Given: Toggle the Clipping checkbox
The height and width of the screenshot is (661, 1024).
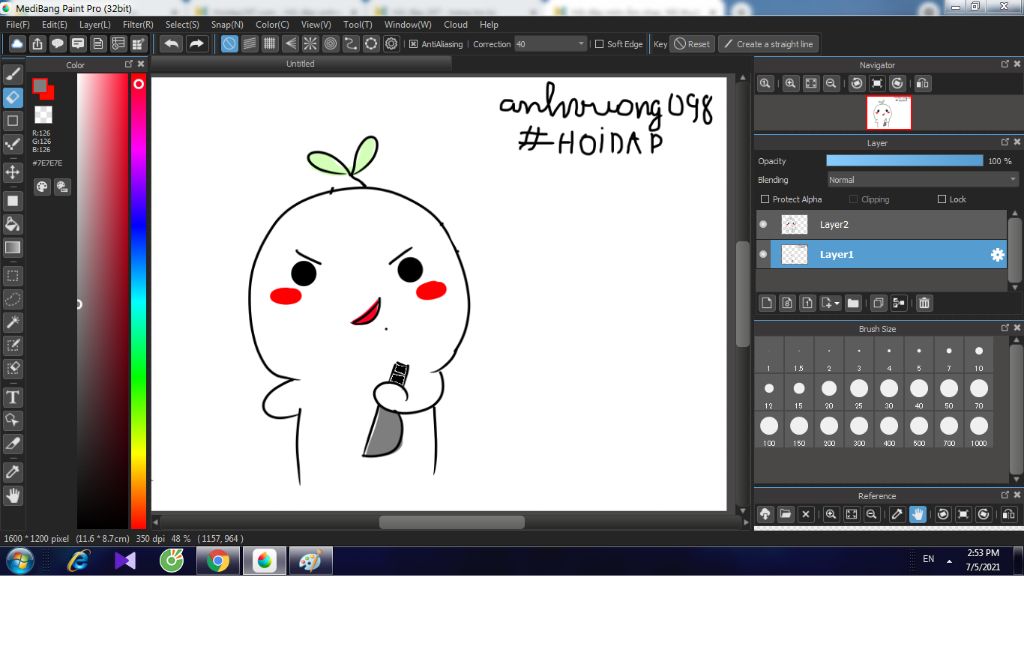Looking at the screenshot, I should (853, 199).
